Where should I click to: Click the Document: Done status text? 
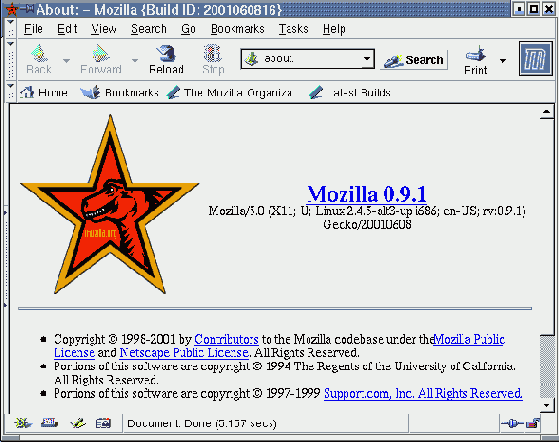(x=202, y=423)
